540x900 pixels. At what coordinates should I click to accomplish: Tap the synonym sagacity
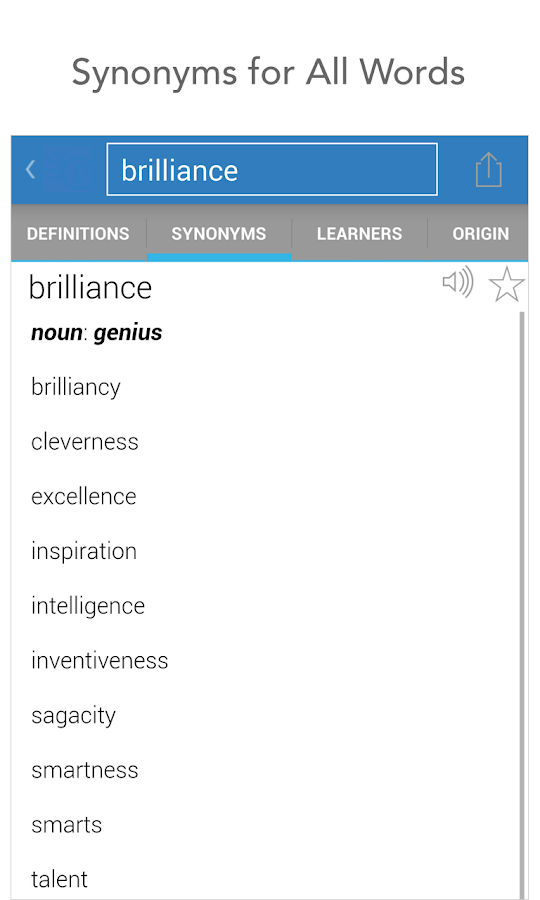(x=73, y=716)
